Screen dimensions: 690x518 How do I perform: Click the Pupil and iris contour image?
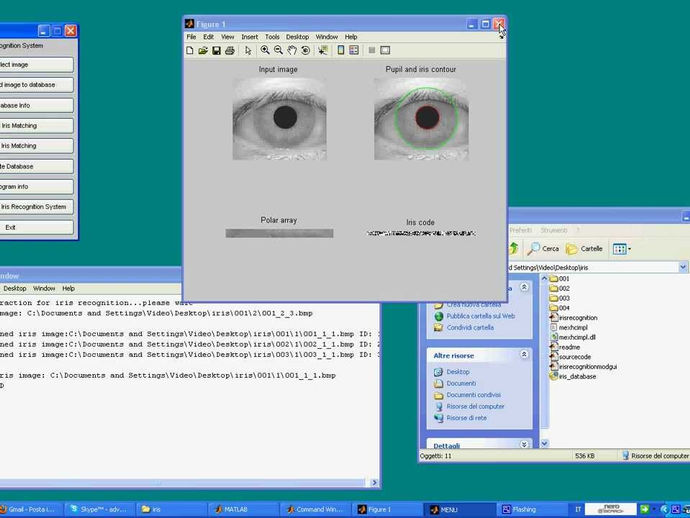[421, 119]
